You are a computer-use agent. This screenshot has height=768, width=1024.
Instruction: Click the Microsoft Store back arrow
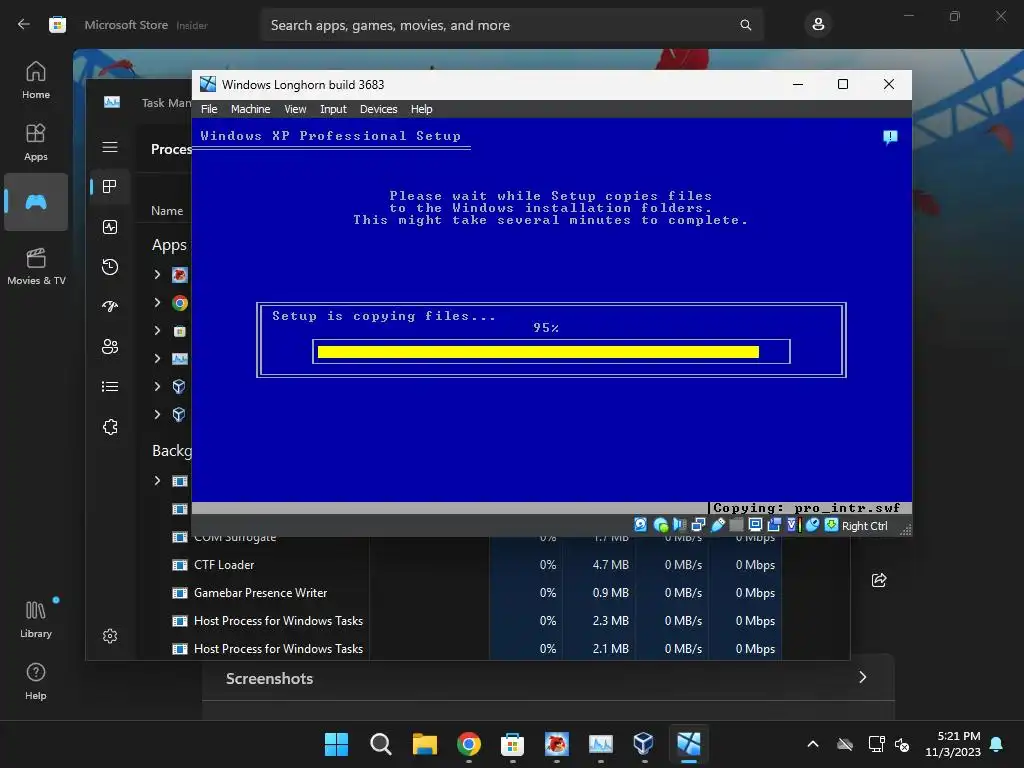24,25
